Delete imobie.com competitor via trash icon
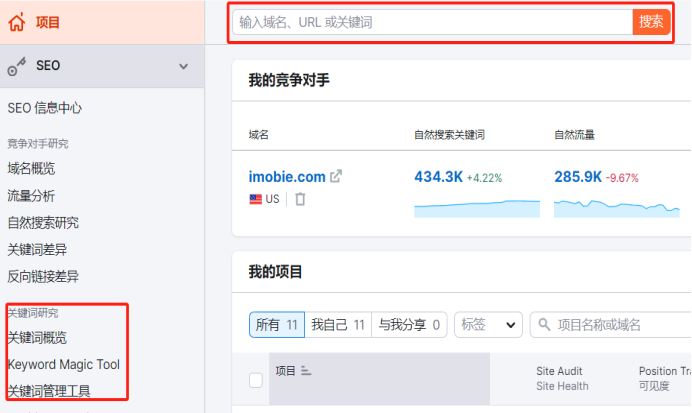The image size is (692, 413). [x=300, y=199]
